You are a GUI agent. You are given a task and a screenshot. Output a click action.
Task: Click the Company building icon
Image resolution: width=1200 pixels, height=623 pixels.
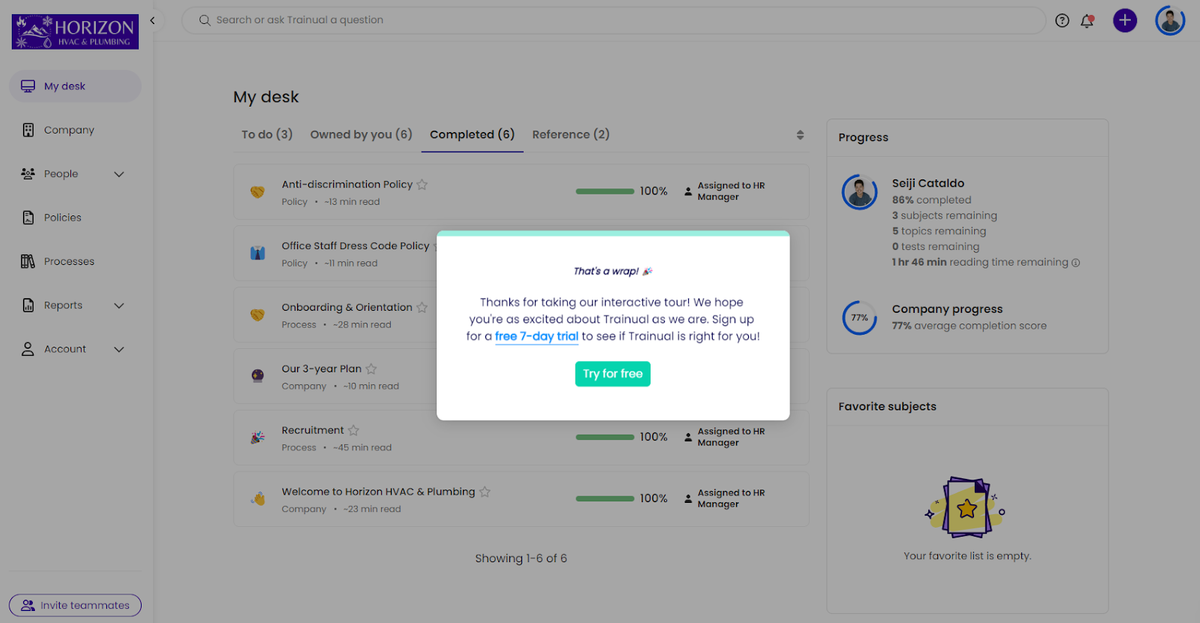[x=28, y=130]
